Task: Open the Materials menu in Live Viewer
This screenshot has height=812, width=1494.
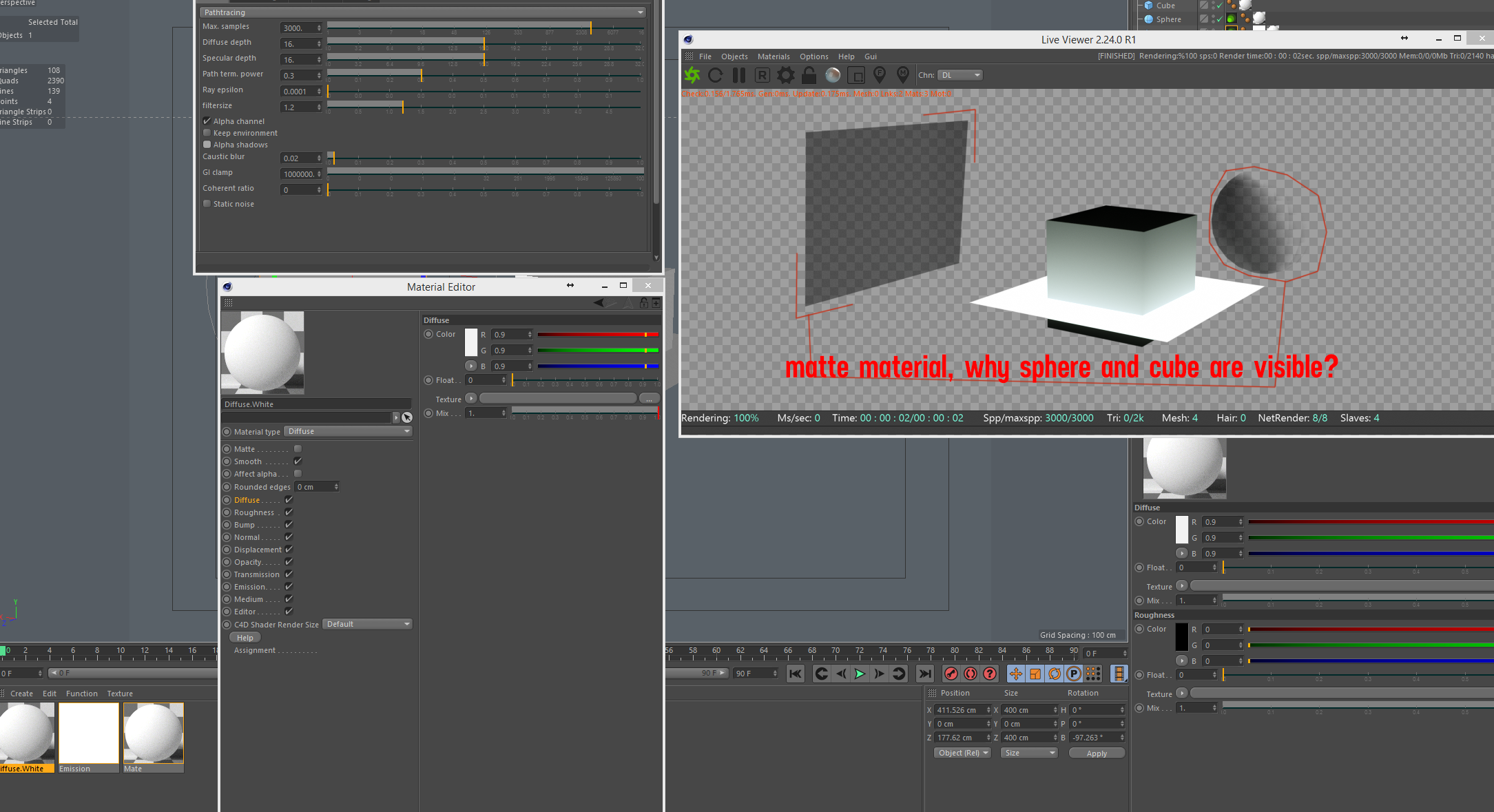Action: tap(774, 56)
